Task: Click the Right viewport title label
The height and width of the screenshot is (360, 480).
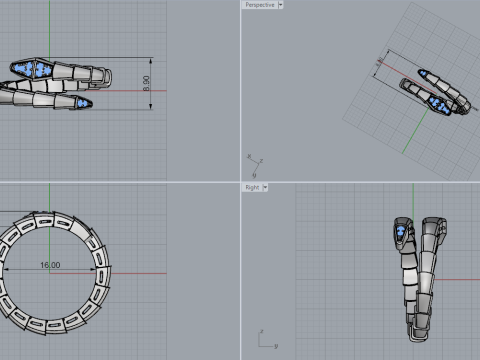Action: pyautogui.click(x=252, y=187)
